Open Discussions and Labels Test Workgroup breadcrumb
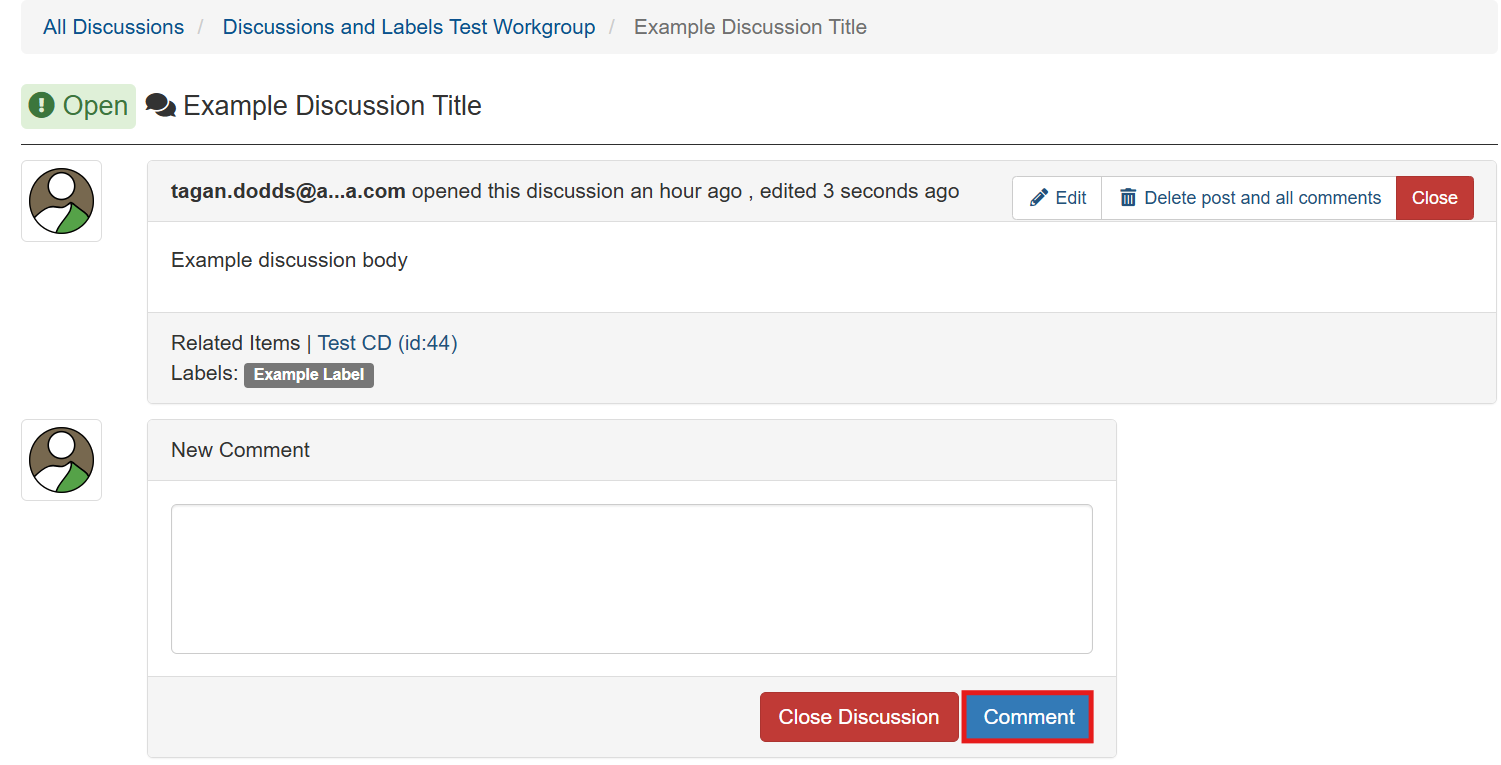 point(408,27)
